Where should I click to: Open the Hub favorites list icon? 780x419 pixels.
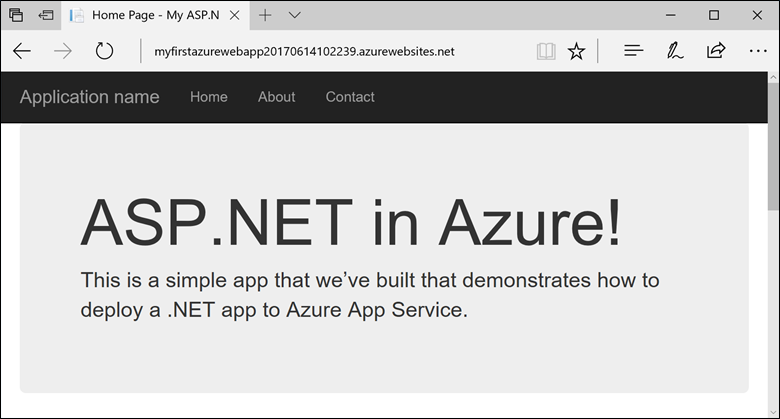click(x=633, y=51)
